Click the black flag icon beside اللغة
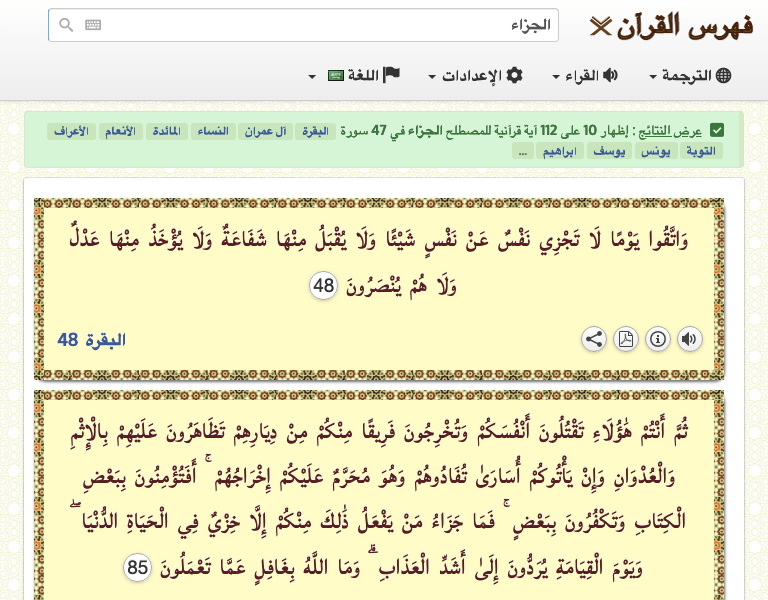Image resolution: width=768 pixels, height=600 pixels. (x=391, y=75)
